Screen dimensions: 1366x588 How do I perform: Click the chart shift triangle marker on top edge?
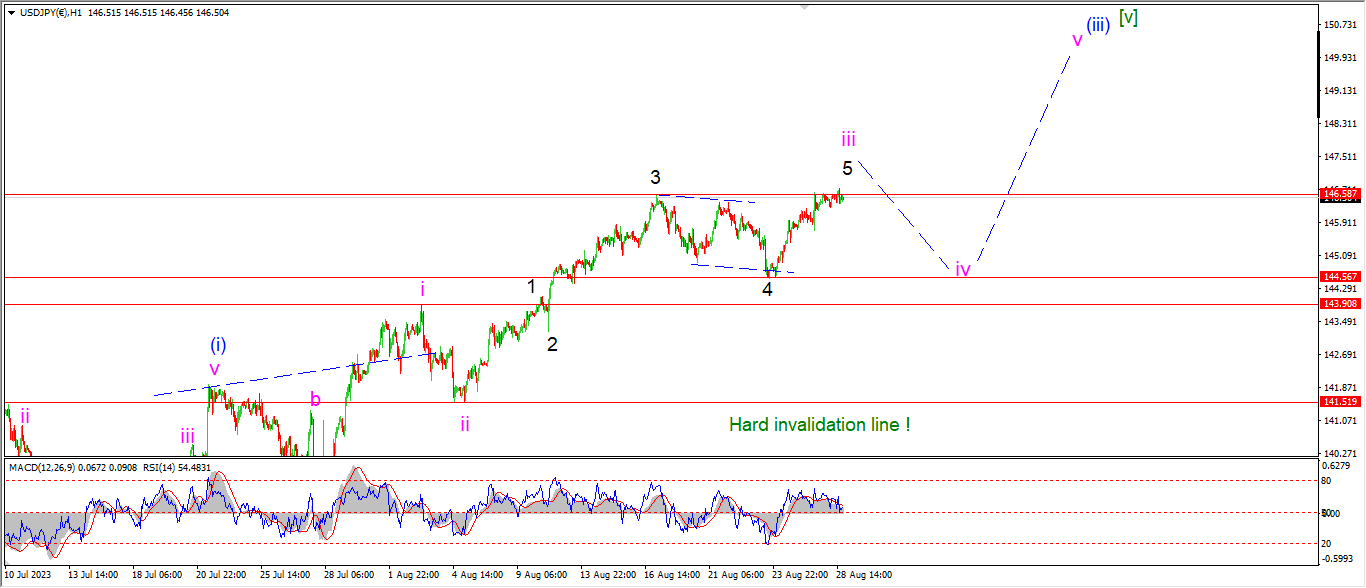coord(803,7)
